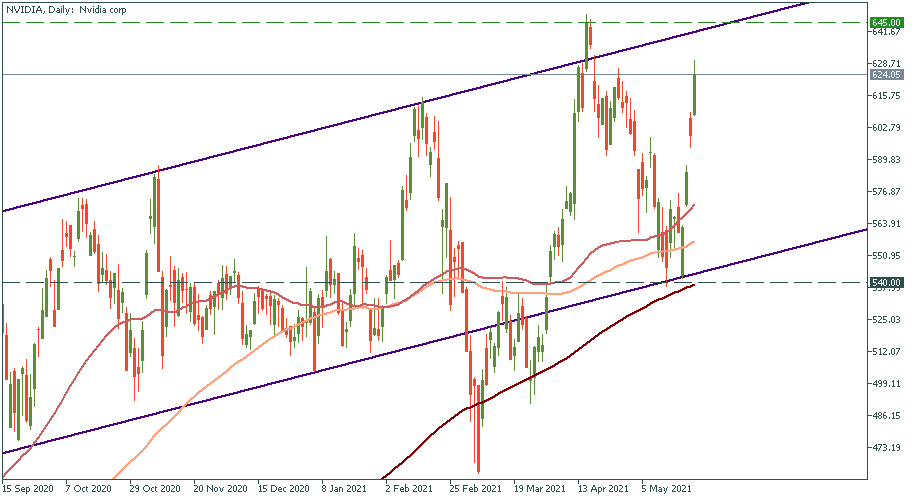
Task: Click the 473.19 price axis value
Action: point(886,447)
